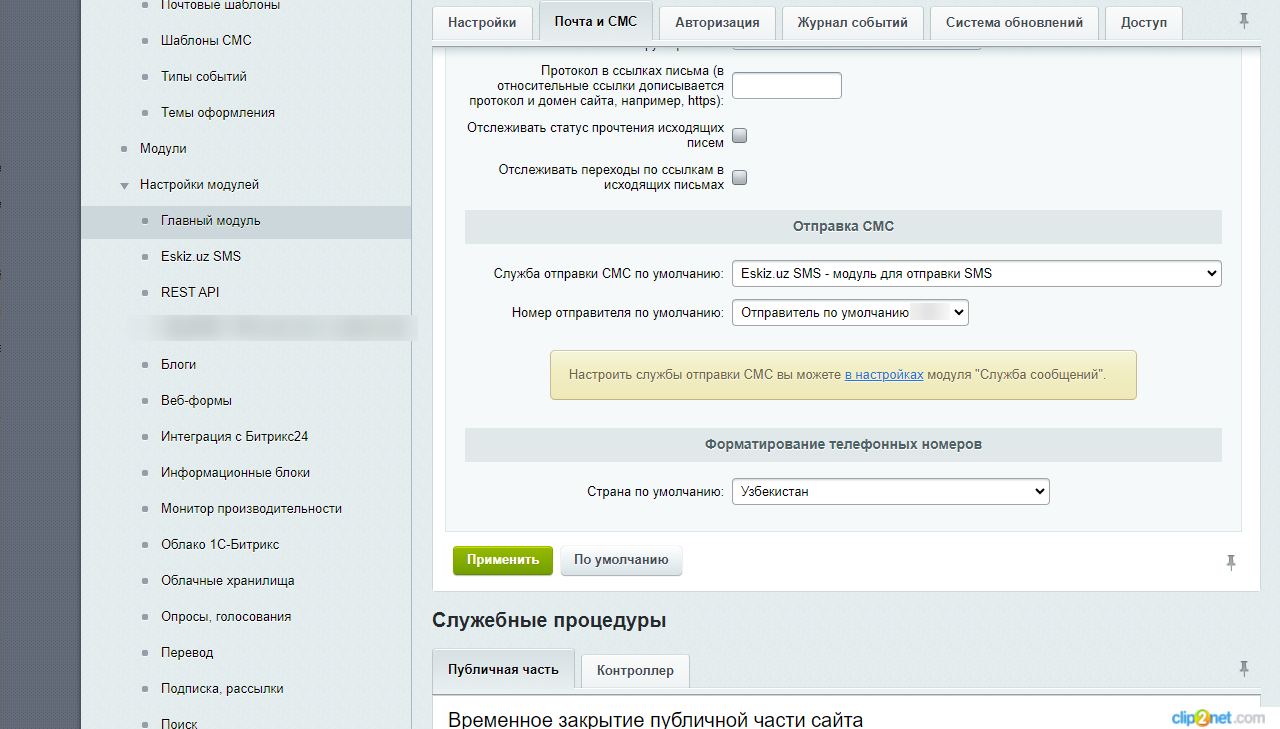Click the pin icon beside the Доступ tab
The image size is (1280, 729).
click(x=1244, y=20)
